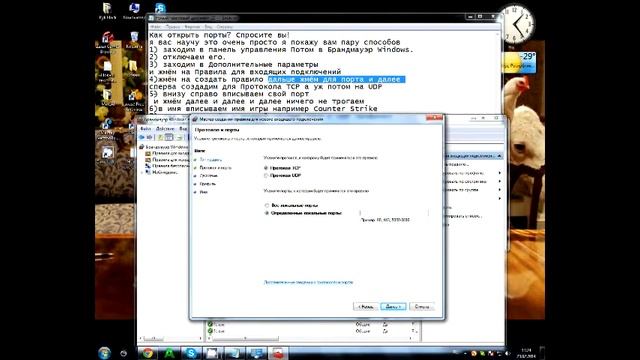This screenshot has height=360, width=640.
Task: Click the red toolbox icon in the taskbar
Action: 278,353
